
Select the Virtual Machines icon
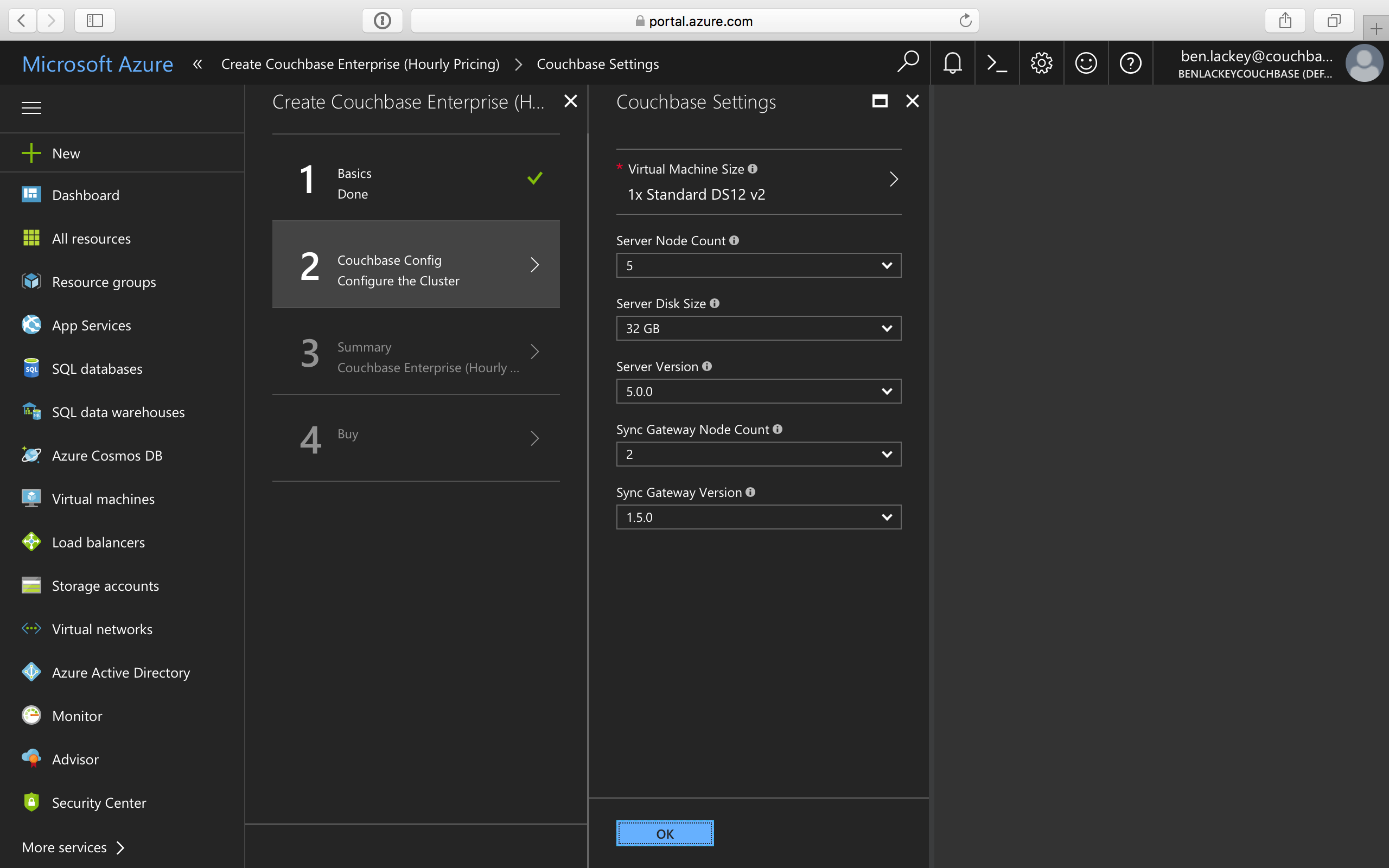pos(30,498)
